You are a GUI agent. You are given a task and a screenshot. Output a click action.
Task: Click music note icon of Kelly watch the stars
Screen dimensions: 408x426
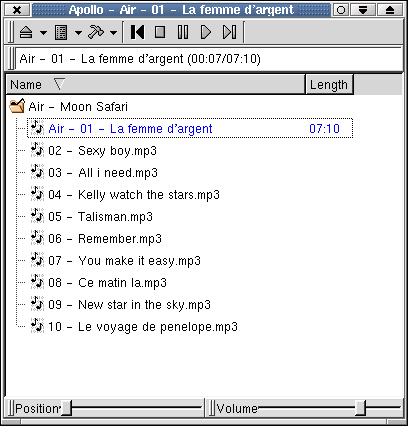click(x=37, y=193)
